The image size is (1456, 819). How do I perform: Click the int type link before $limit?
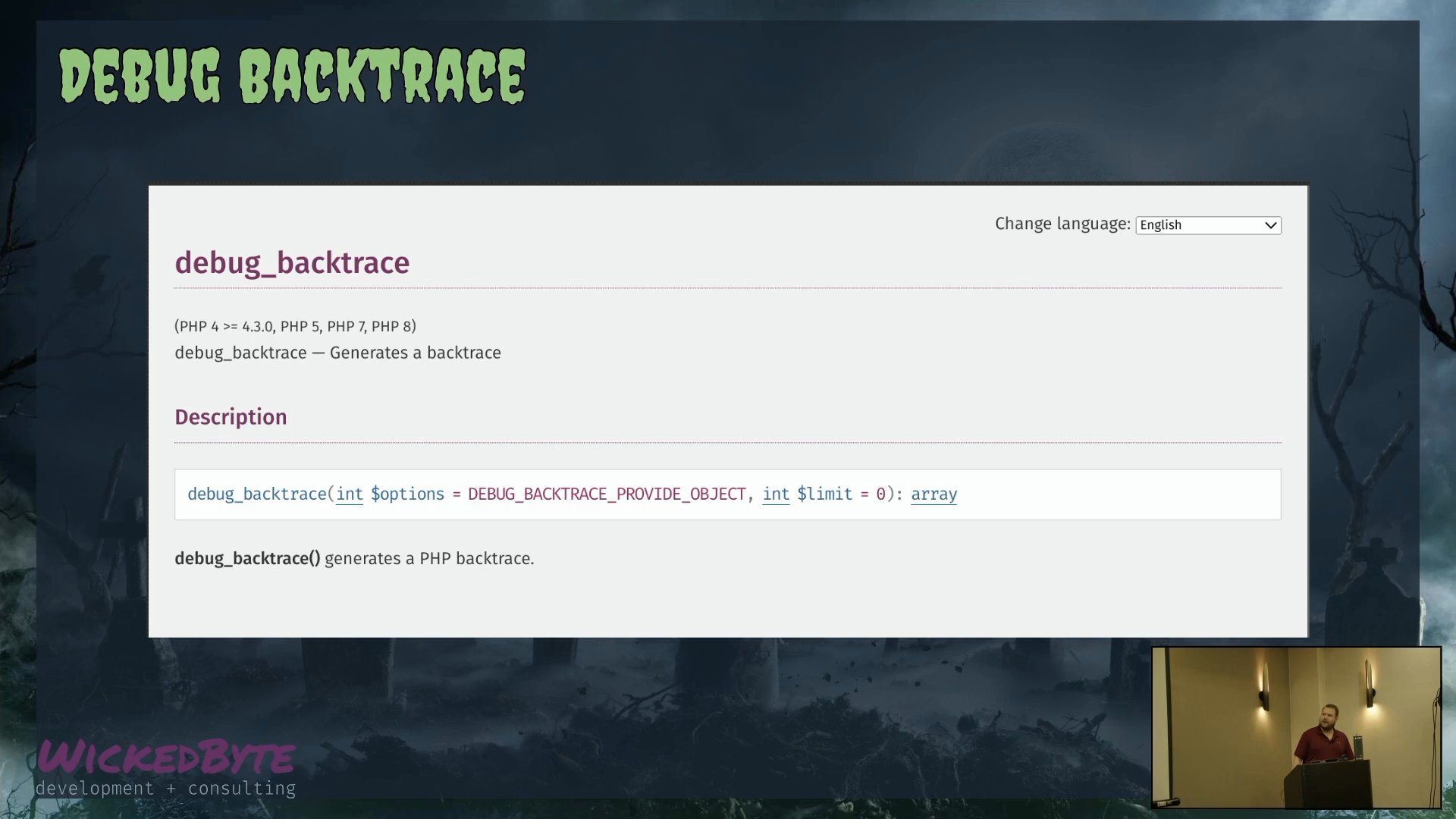[776, 494]
